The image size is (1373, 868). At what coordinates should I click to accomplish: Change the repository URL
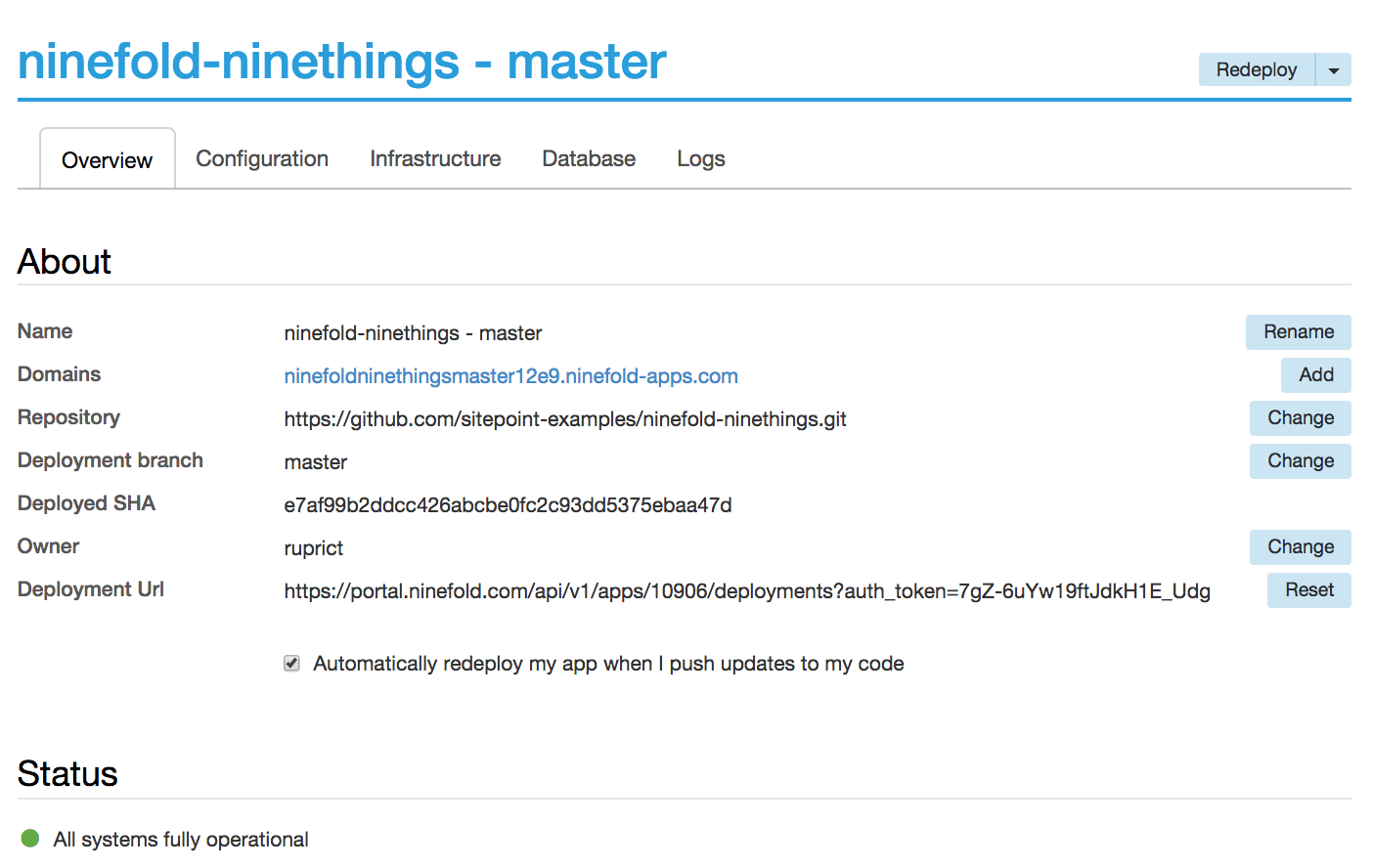point(1300,418)
